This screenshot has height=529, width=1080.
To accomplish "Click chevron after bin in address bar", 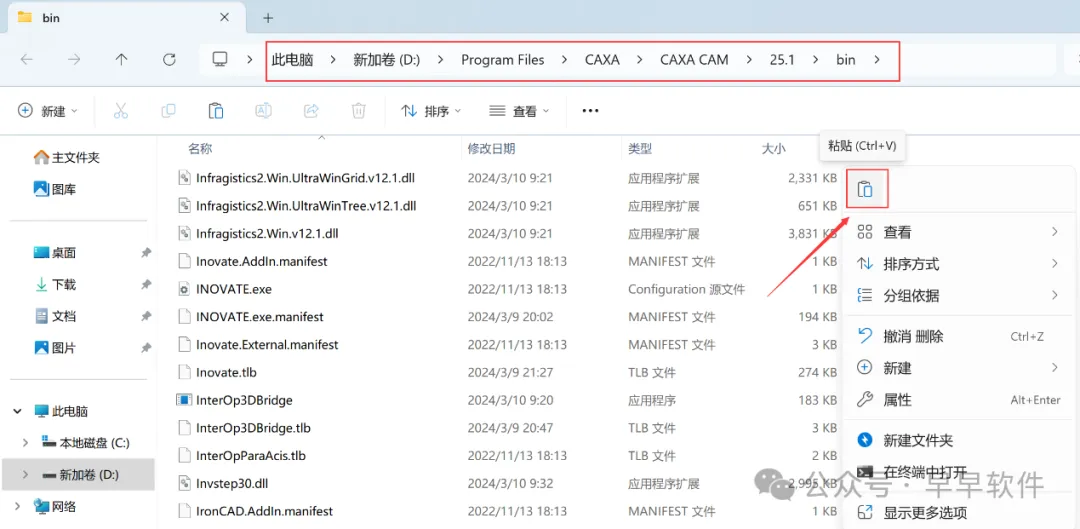I will tap(876, 60).
